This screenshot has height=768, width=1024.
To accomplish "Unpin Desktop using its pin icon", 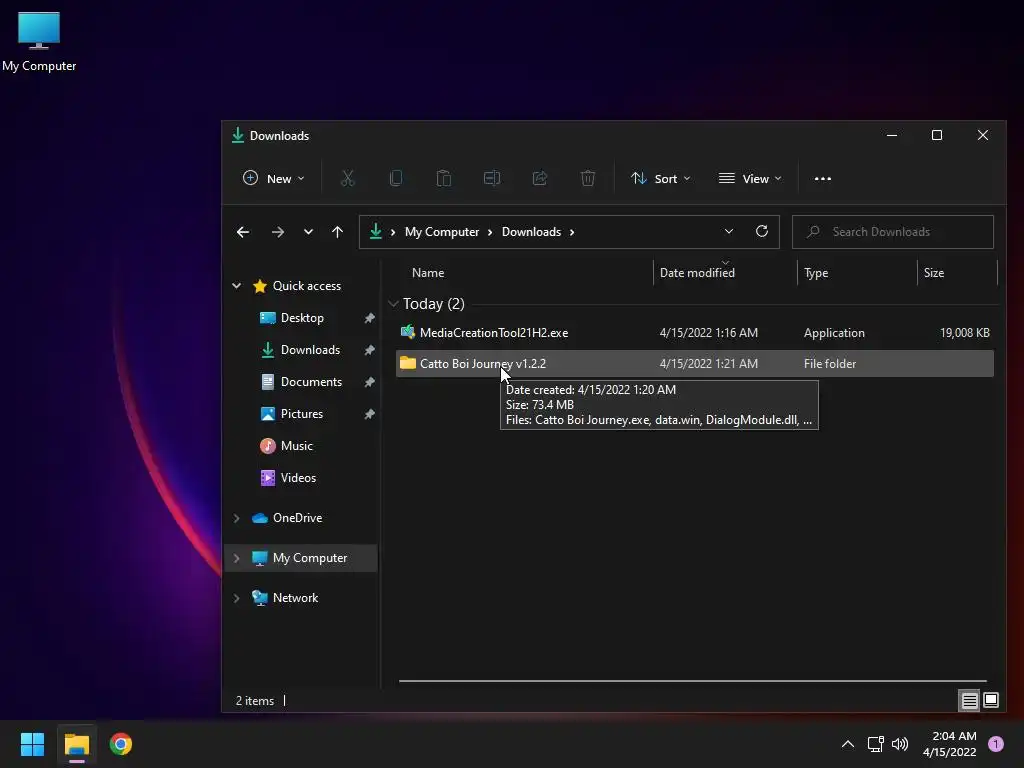I will click(369, 318).
